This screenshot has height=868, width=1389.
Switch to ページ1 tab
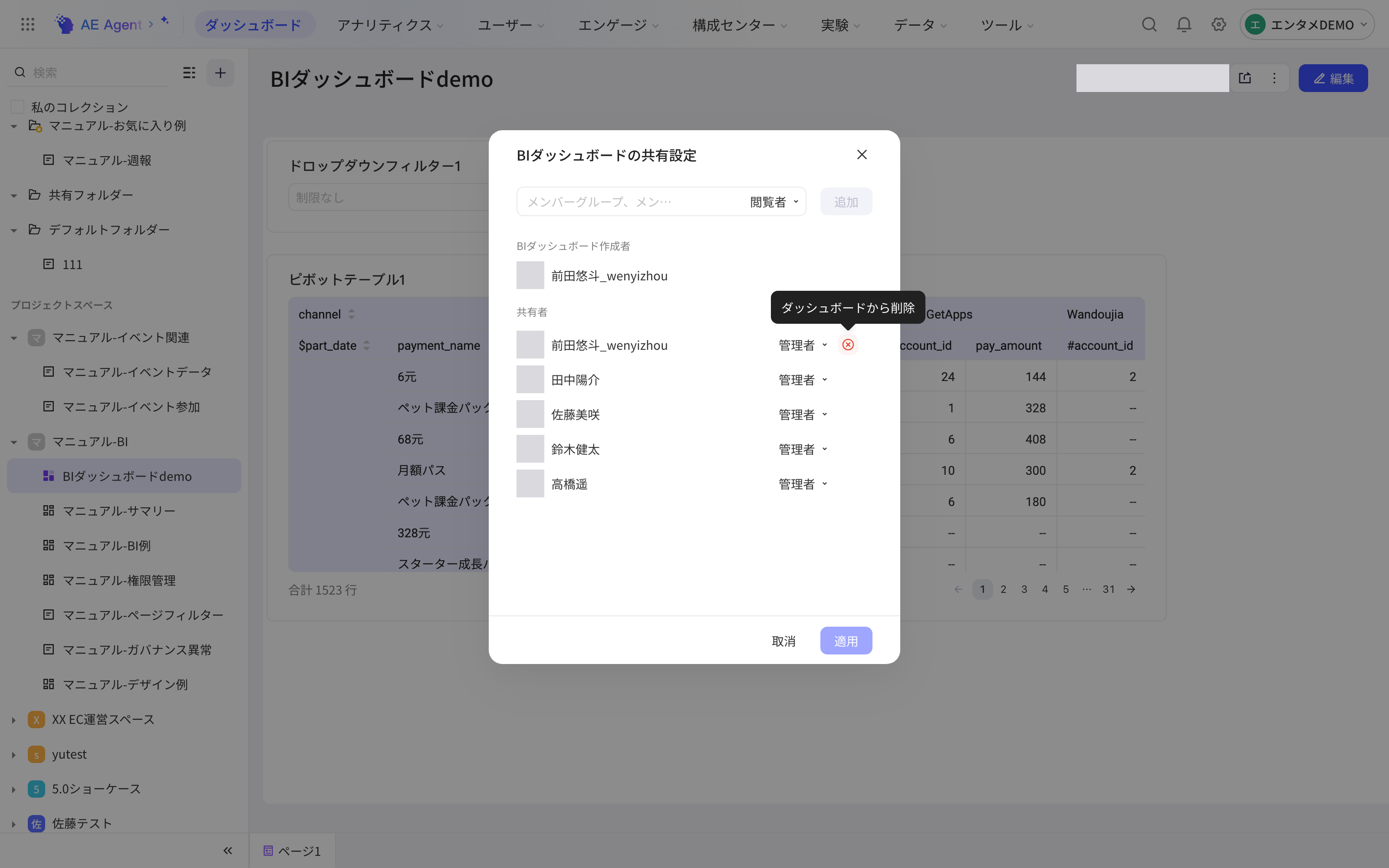coord(292,851)
